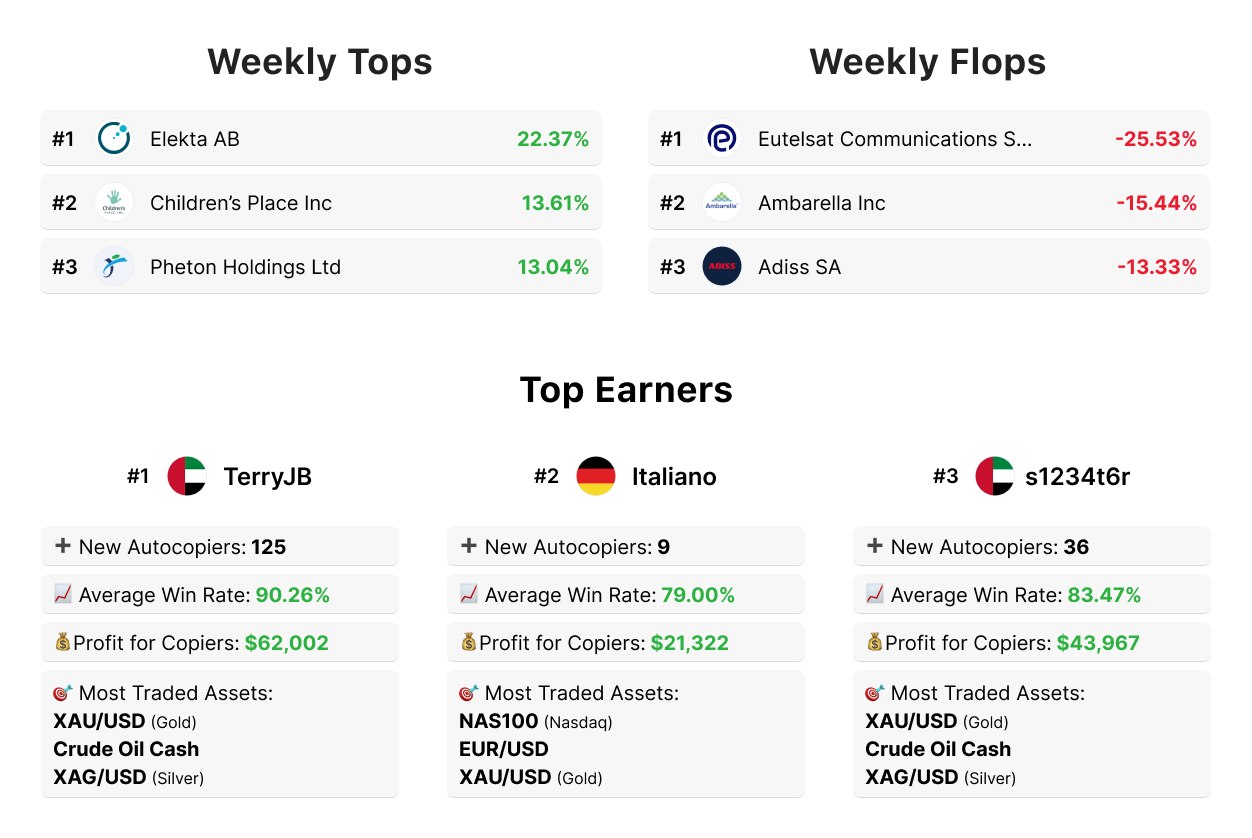The width and height of the screenshot is (1252, 838).
Task: Click the Eutelsat Communications logo icon
Action: (x=722, y=139)
